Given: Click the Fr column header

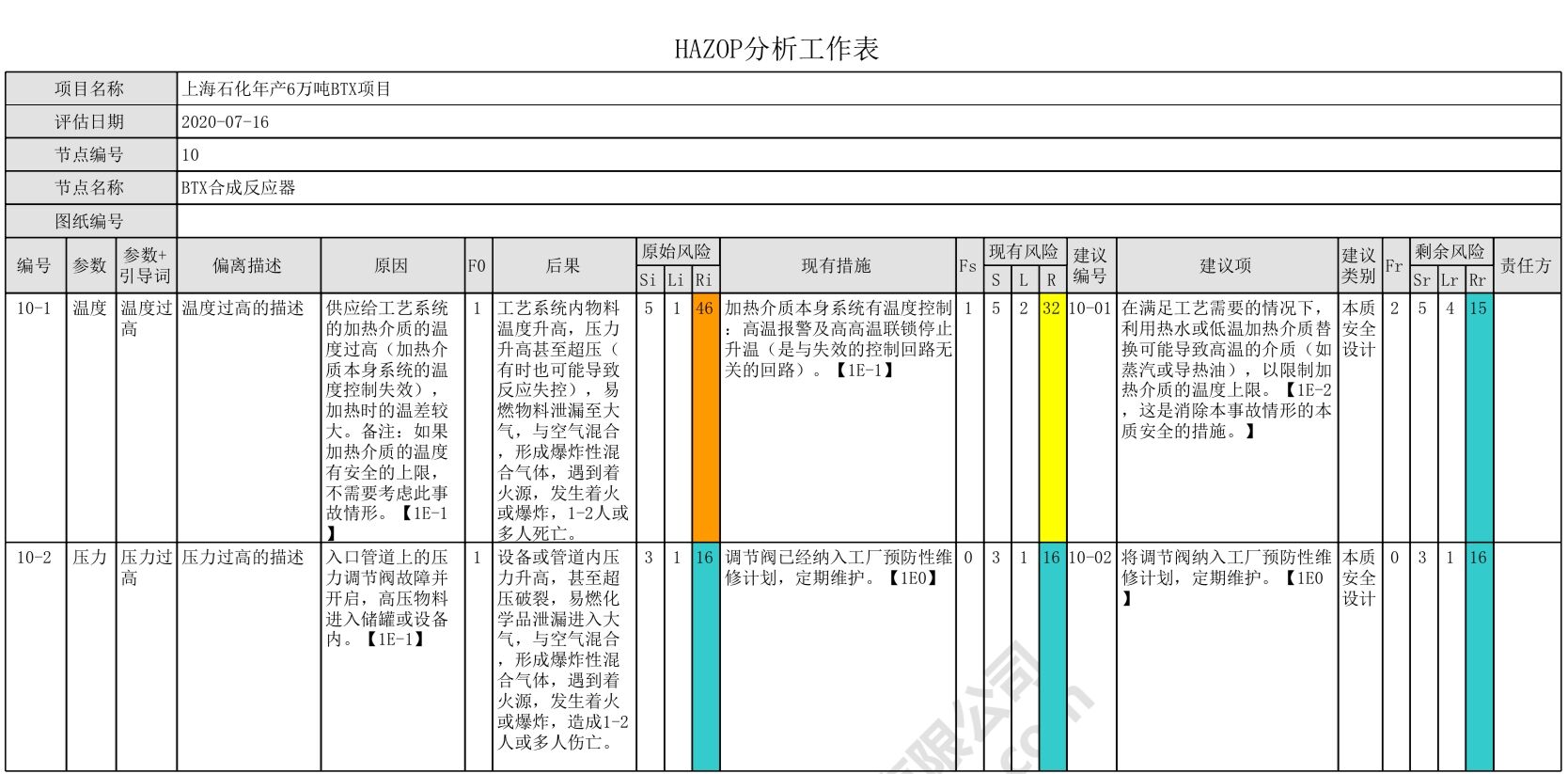Looking at the screenshot, I should coord(1395,266).
